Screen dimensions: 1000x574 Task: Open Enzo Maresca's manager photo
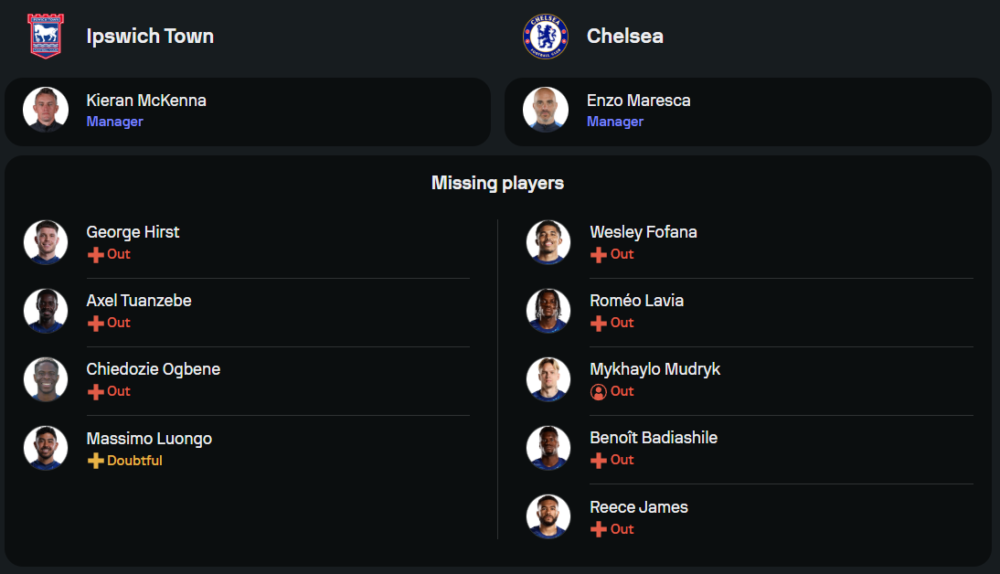pyautogui.click(x=546, y=110)
